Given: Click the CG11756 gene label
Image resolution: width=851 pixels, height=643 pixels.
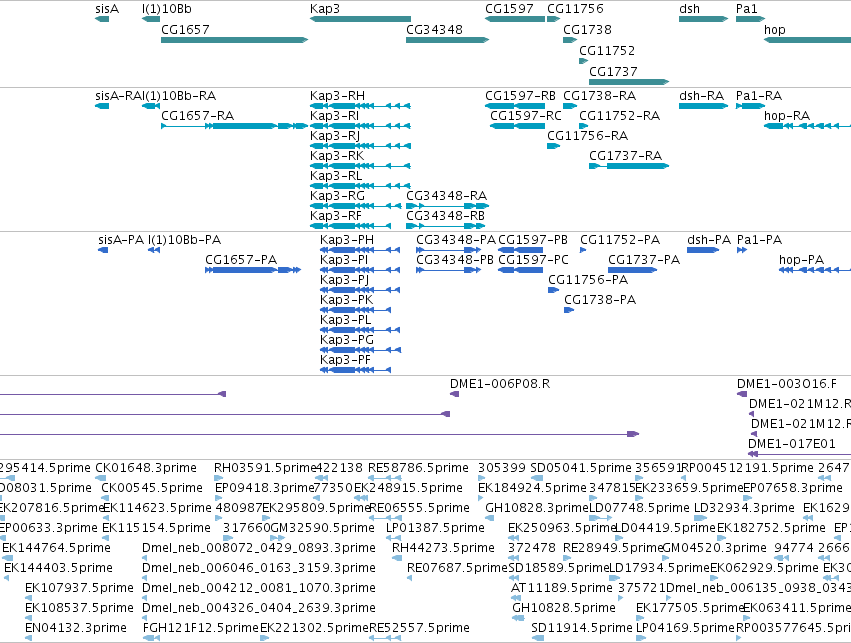Looking at the screenshot, I should click(575, 9).
